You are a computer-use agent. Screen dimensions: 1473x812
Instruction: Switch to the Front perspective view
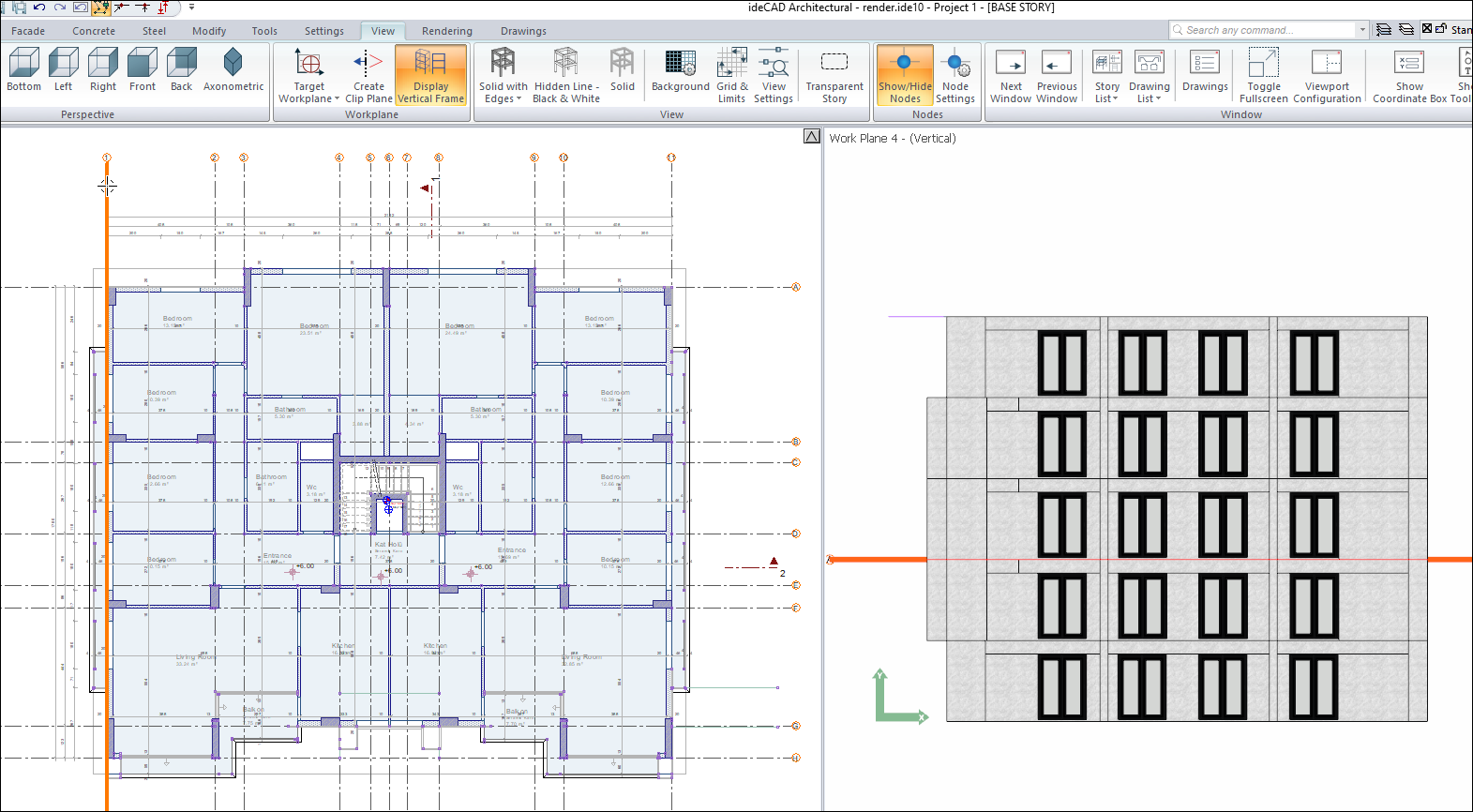point(143,71)
